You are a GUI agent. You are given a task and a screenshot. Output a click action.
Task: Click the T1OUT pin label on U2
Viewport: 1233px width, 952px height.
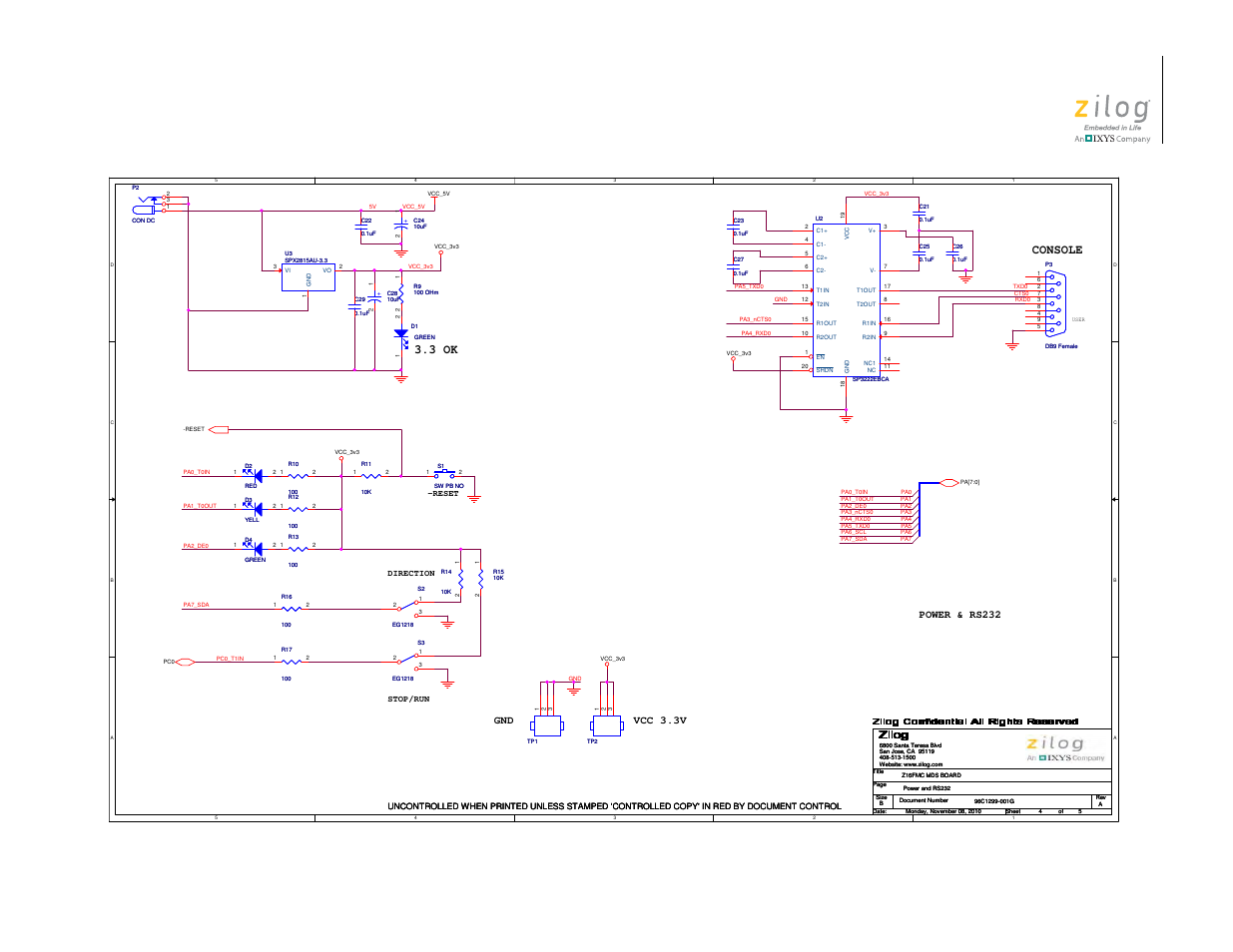[866, 290]
